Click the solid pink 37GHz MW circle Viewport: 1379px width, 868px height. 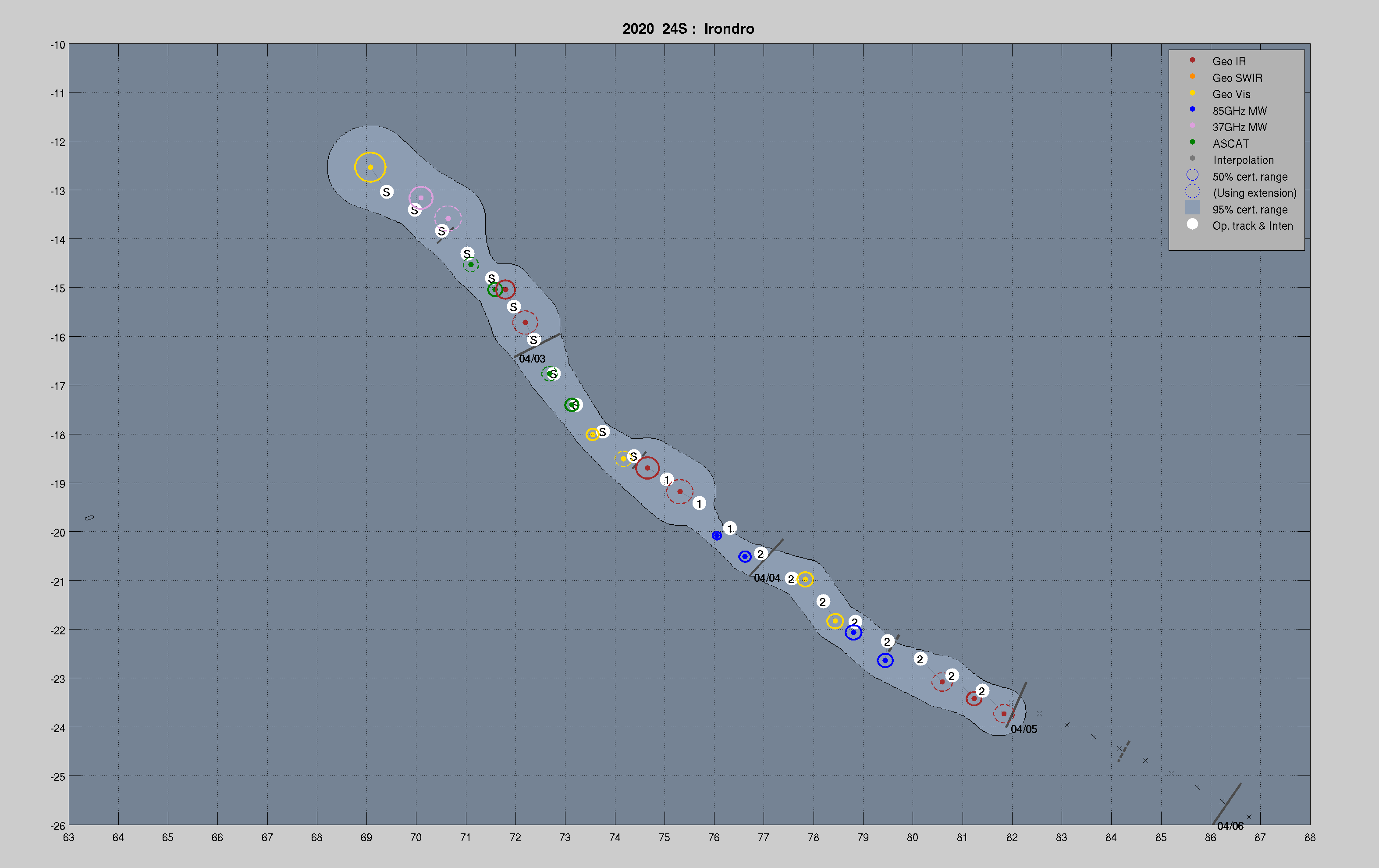[421, 198]
